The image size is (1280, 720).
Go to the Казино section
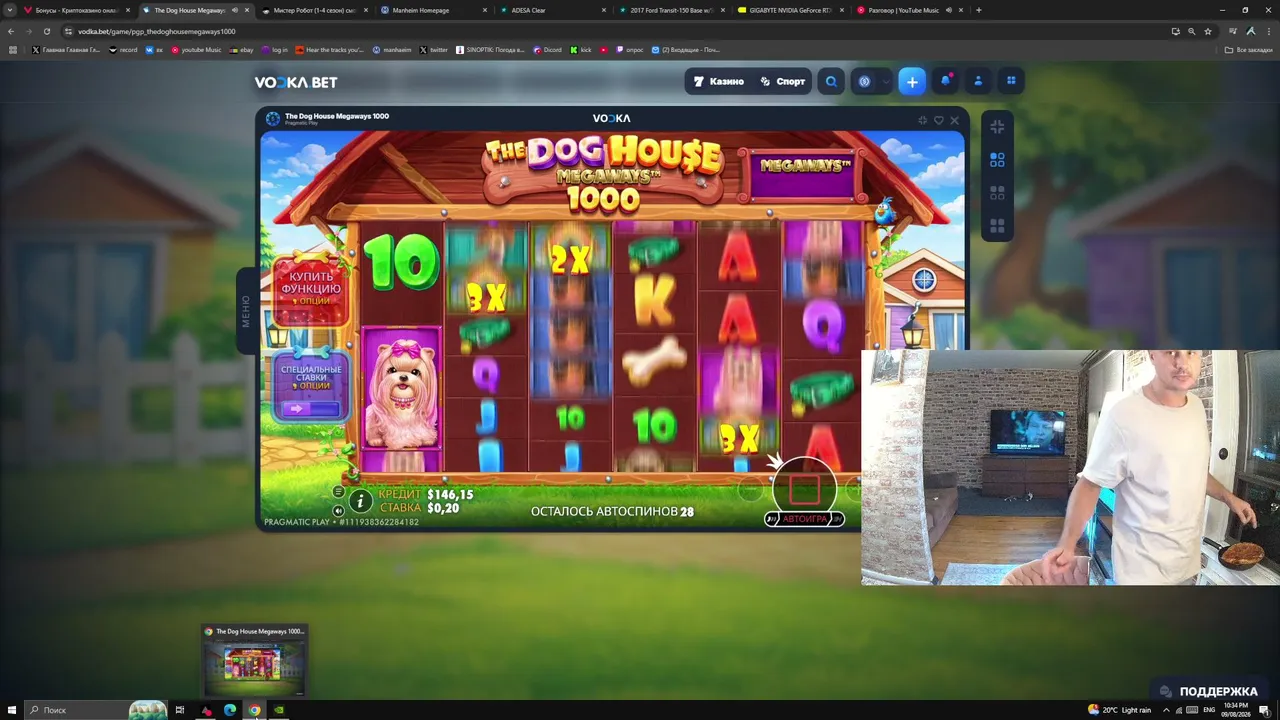pos(719,82)
